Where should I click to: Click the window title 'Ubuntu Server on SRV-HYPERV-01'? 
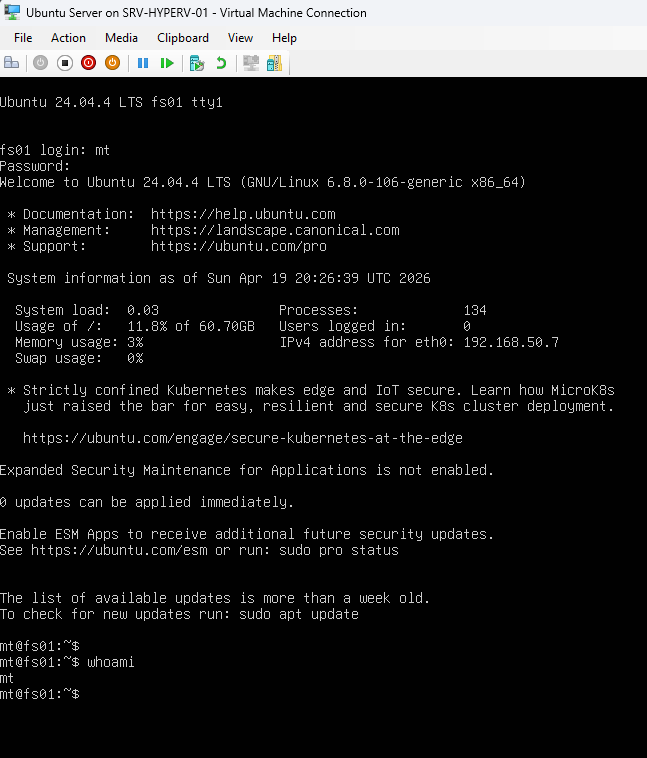(x=117, y=13)
